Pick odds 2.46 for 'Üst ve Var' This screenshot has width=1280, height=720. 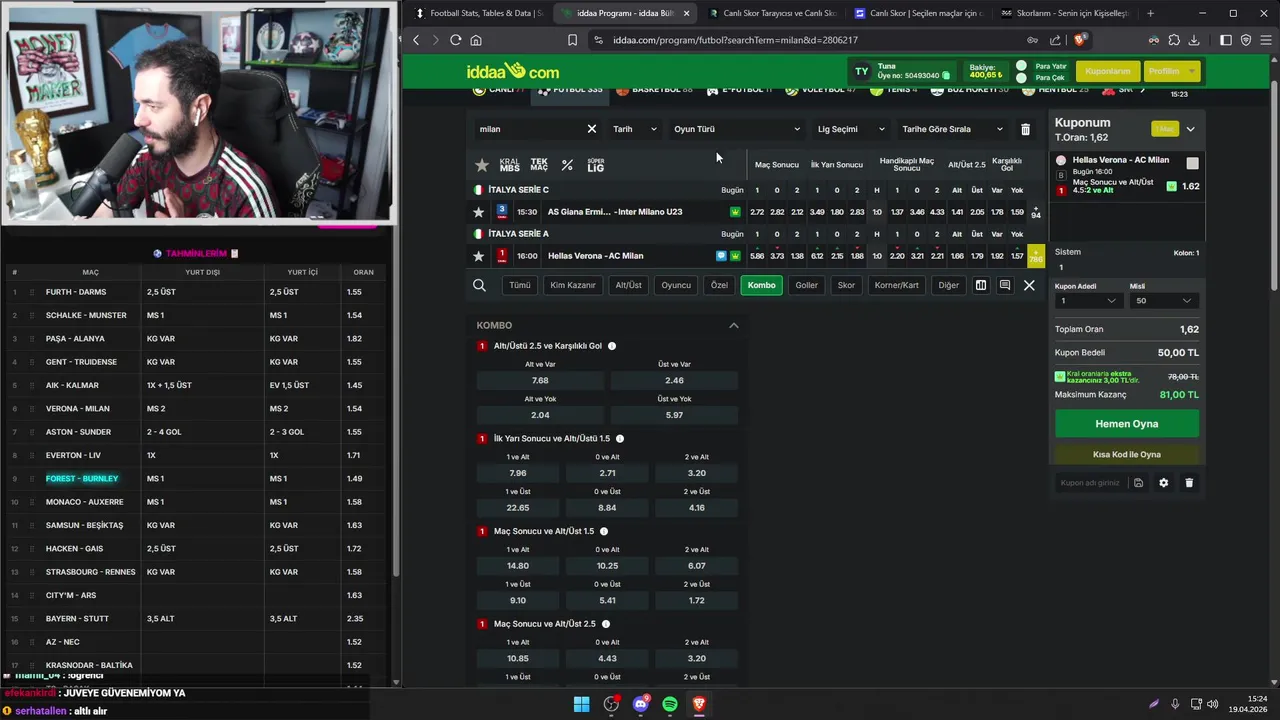674,380
